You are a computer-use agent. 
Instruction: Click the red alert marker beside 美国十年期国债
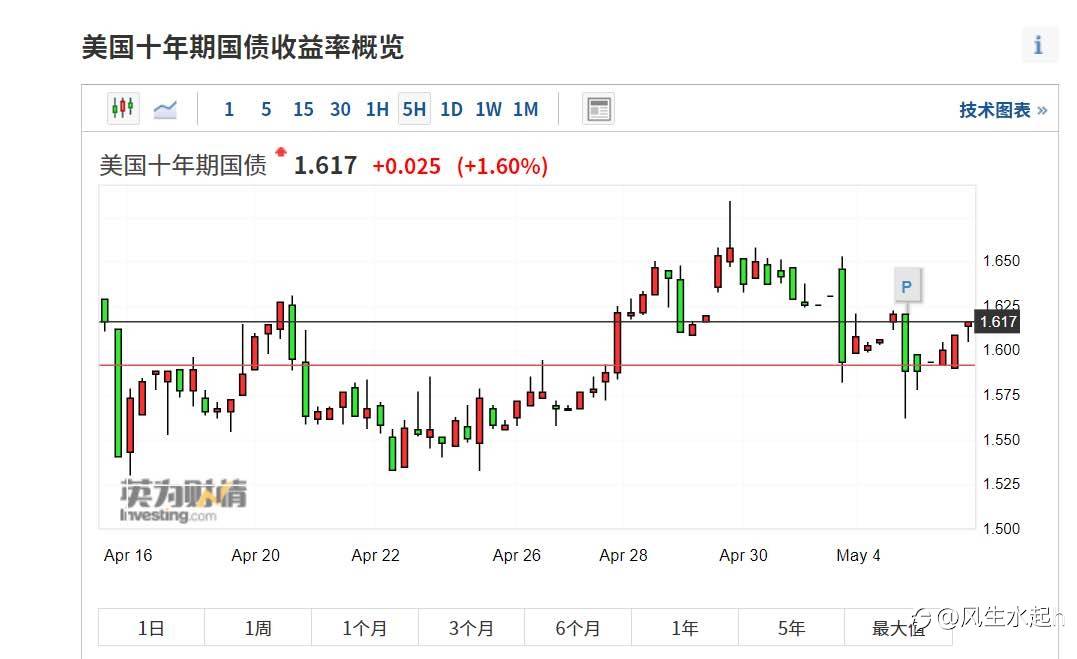coord(281,152)
